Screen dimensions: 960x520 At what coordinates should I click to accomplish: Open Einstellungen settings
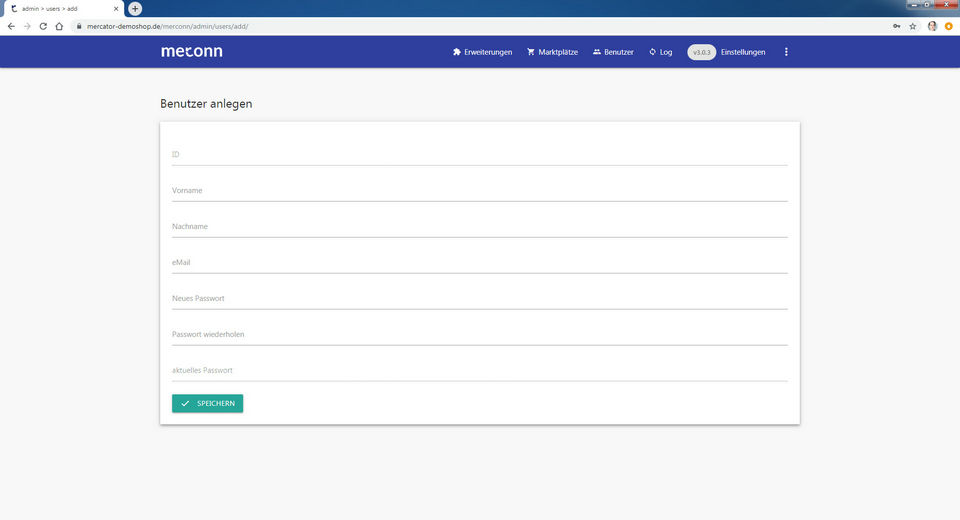tap(743, 52)
